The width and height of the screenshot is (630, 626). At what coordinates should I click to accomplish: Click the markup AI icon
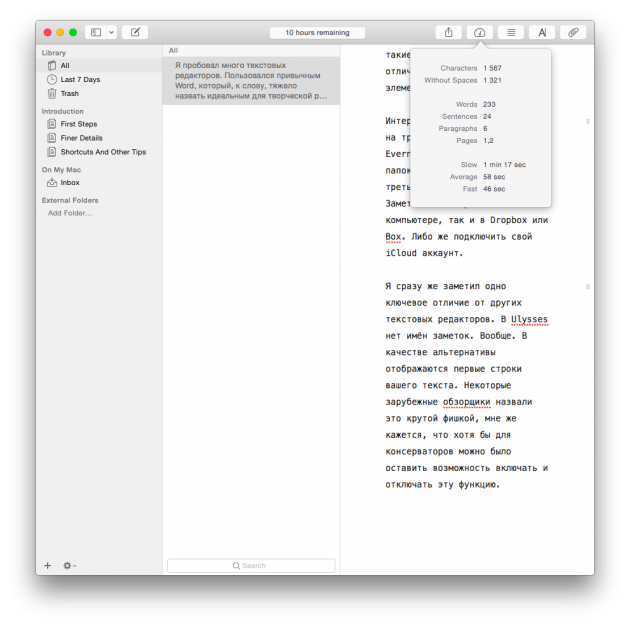(542, 32)
